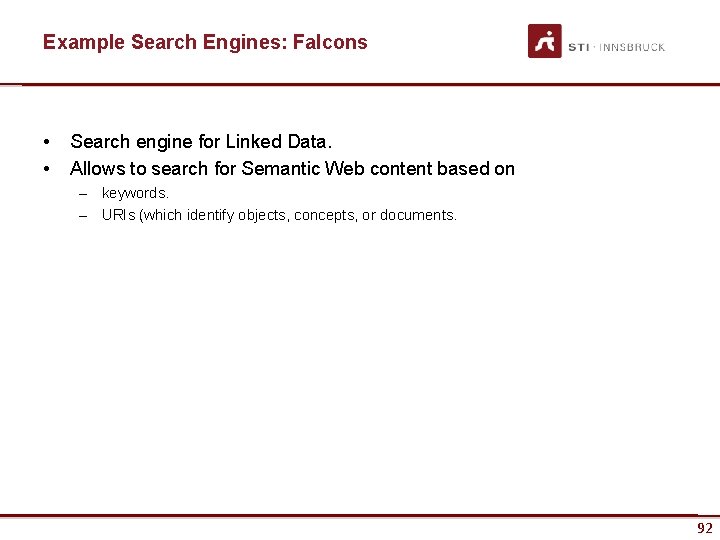
Task: Click the 'Search engine for Linked Data' bullet
Action: [x=201, y=142]
